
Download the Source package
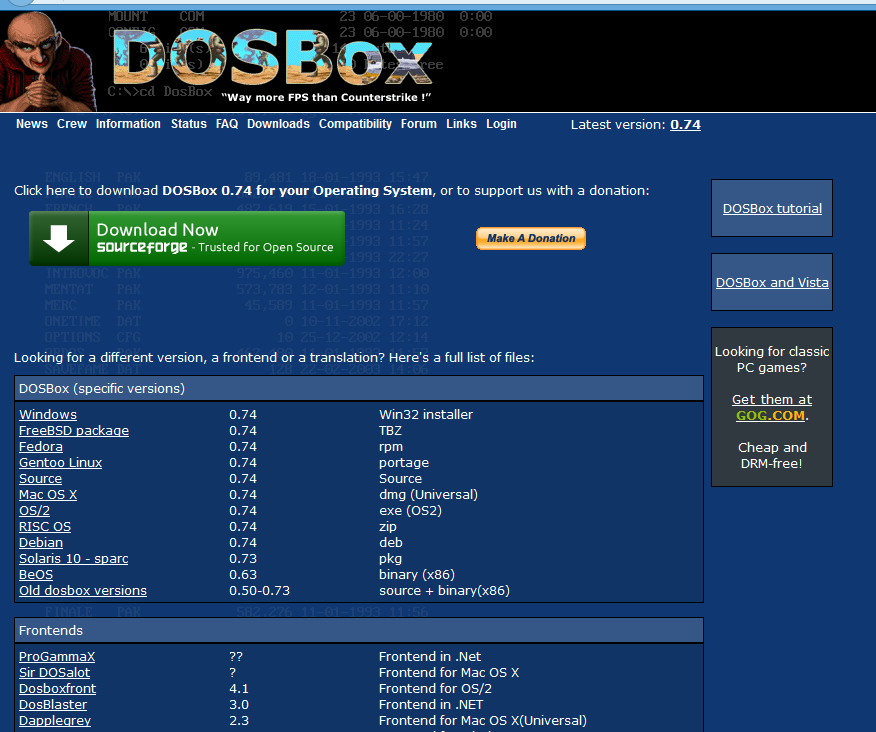(x=40, y=479)
